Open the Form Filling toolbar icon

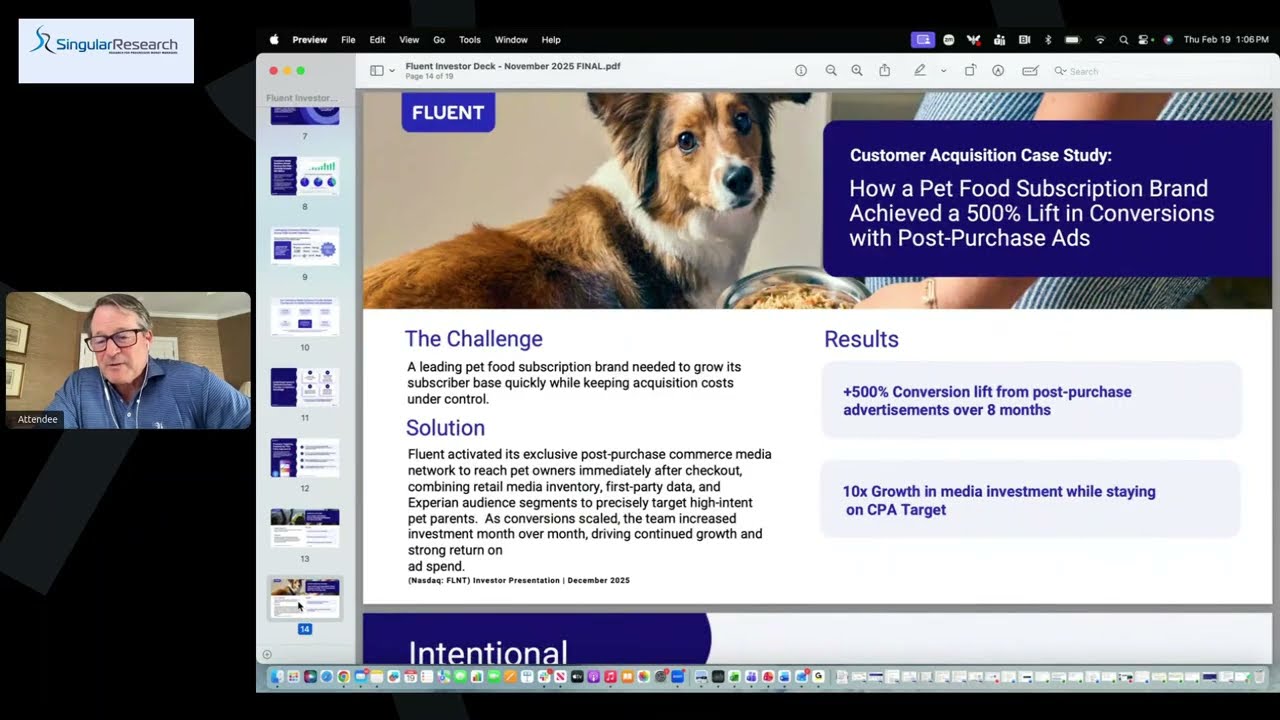click(1030, 71)
